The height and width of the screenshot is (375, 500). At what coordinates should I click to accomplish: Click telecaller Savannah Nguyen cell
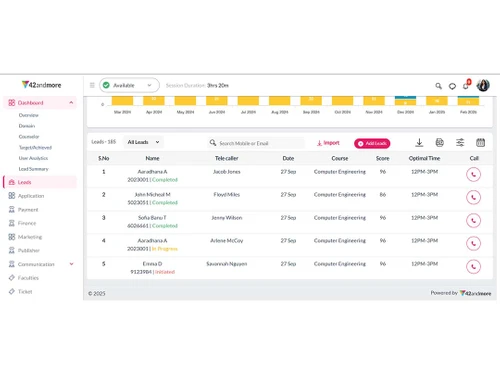point(227,264)
